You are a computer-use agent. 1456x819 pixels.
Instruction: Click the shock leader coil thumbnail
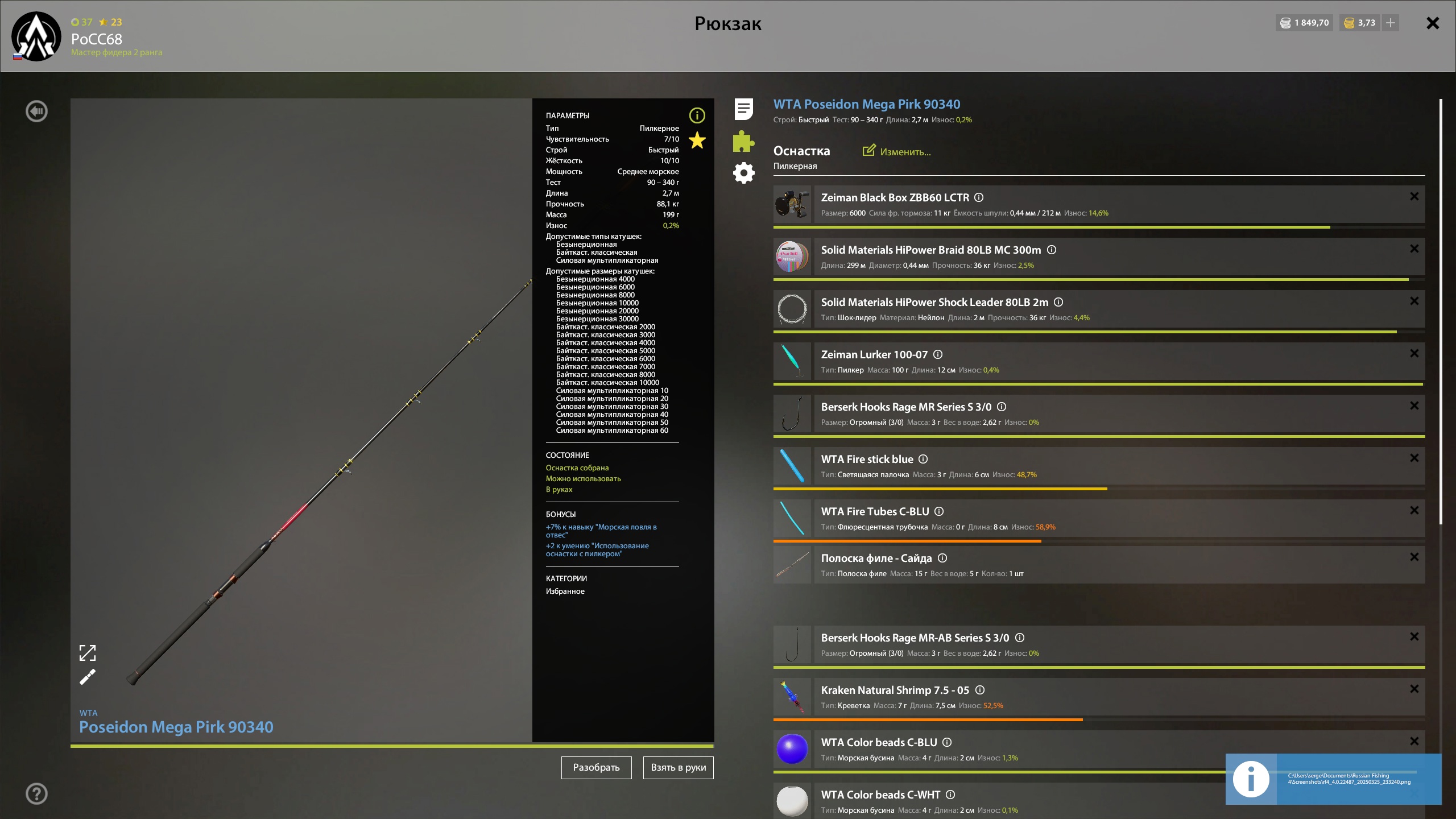click(x=792, y=309)
